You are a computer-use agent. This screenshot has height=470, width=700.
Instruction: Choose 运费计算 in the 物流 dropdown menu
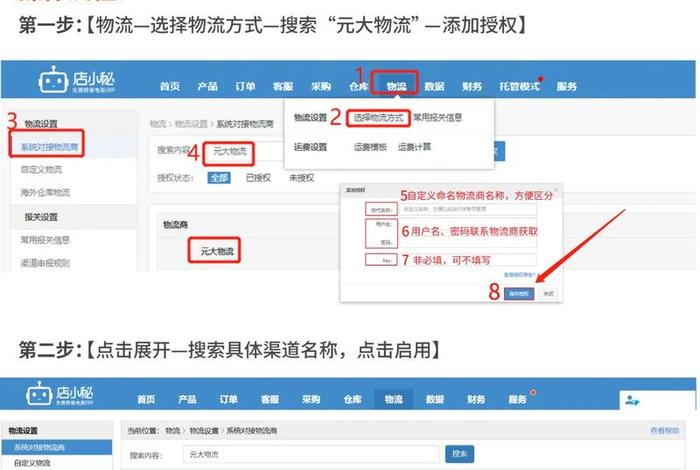point(414,147)
